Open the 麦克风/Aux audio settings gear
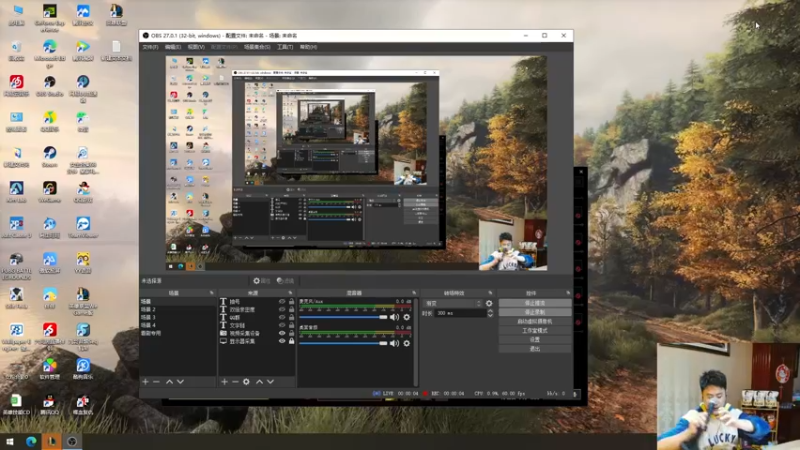Viewport: 800px width, 450px height. point(407,317)
